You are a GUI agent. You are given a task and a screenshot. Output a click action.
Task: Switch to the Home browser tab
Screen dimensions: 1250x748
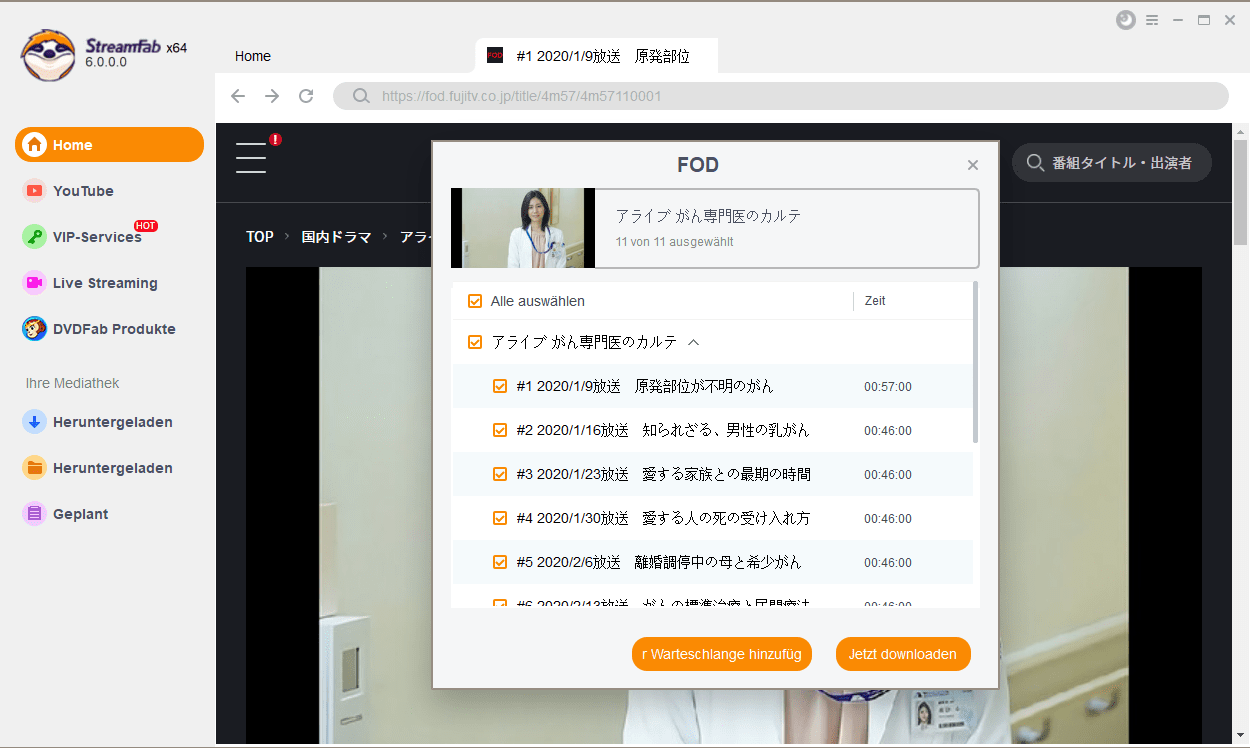(253, 56)
